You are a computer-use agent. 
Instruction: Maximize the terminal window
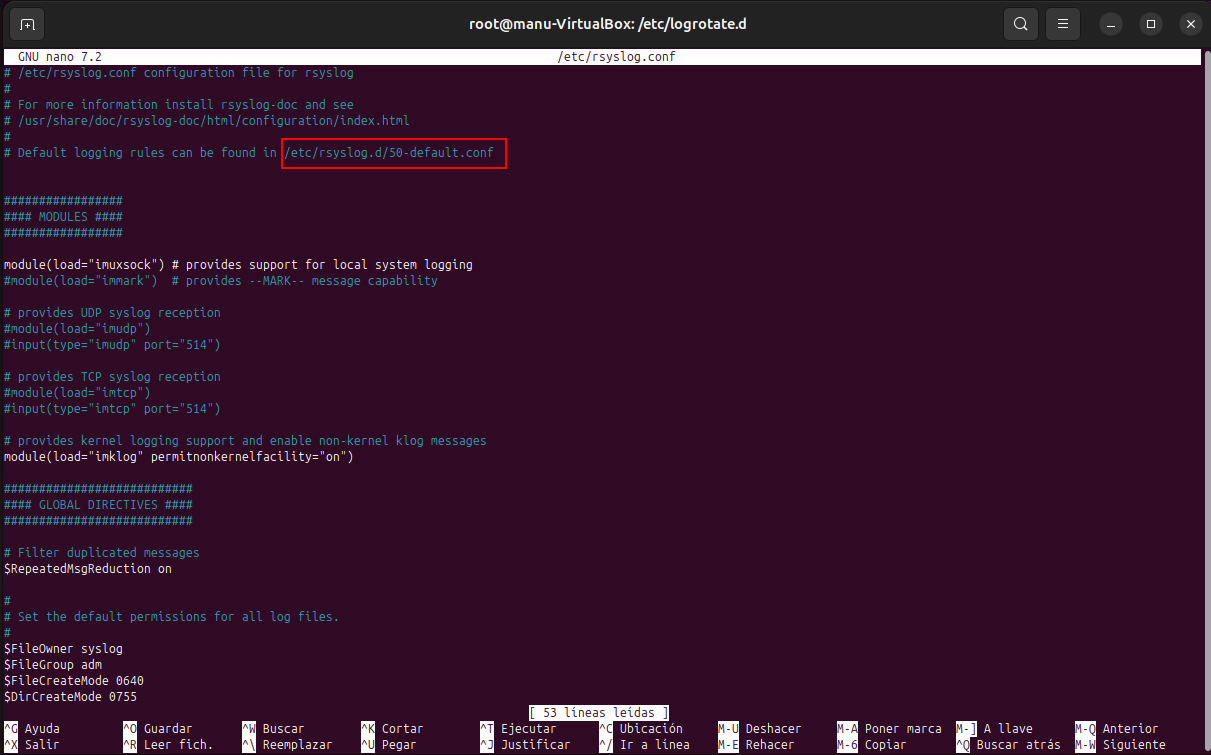(1151, 24)
